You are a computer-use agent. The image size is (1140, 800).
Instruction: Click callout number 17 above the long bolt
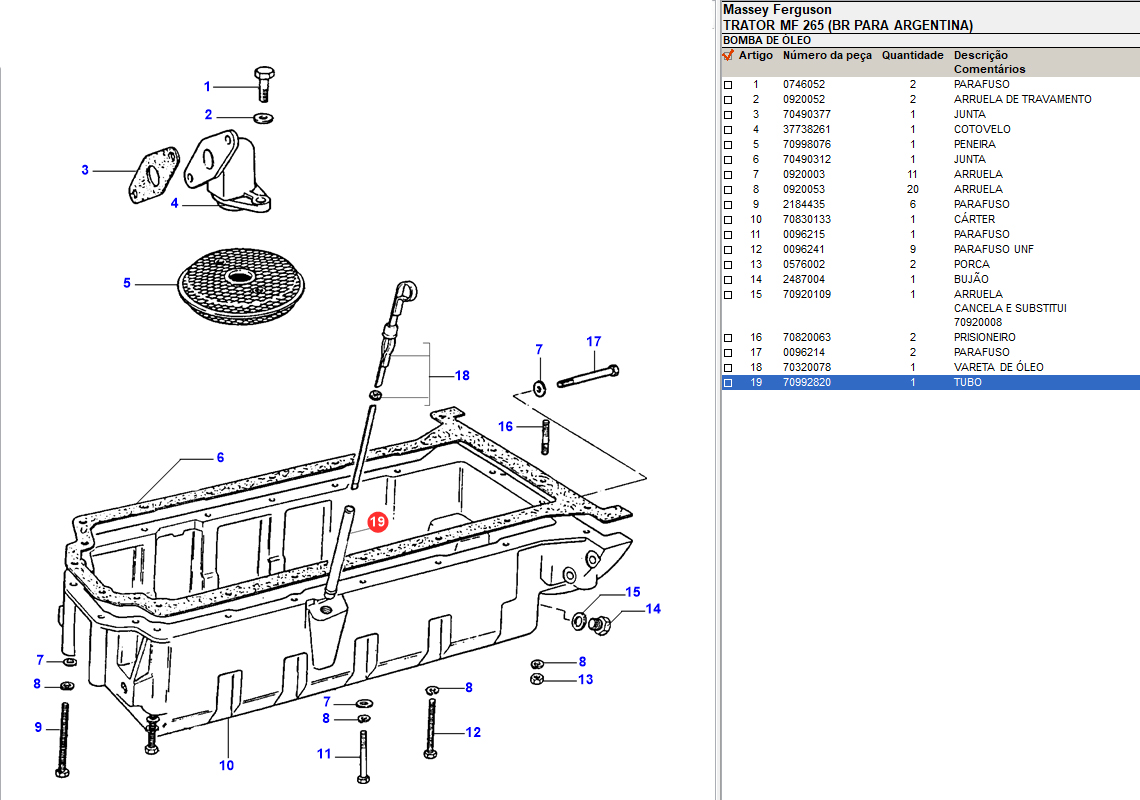coord(594,342)
